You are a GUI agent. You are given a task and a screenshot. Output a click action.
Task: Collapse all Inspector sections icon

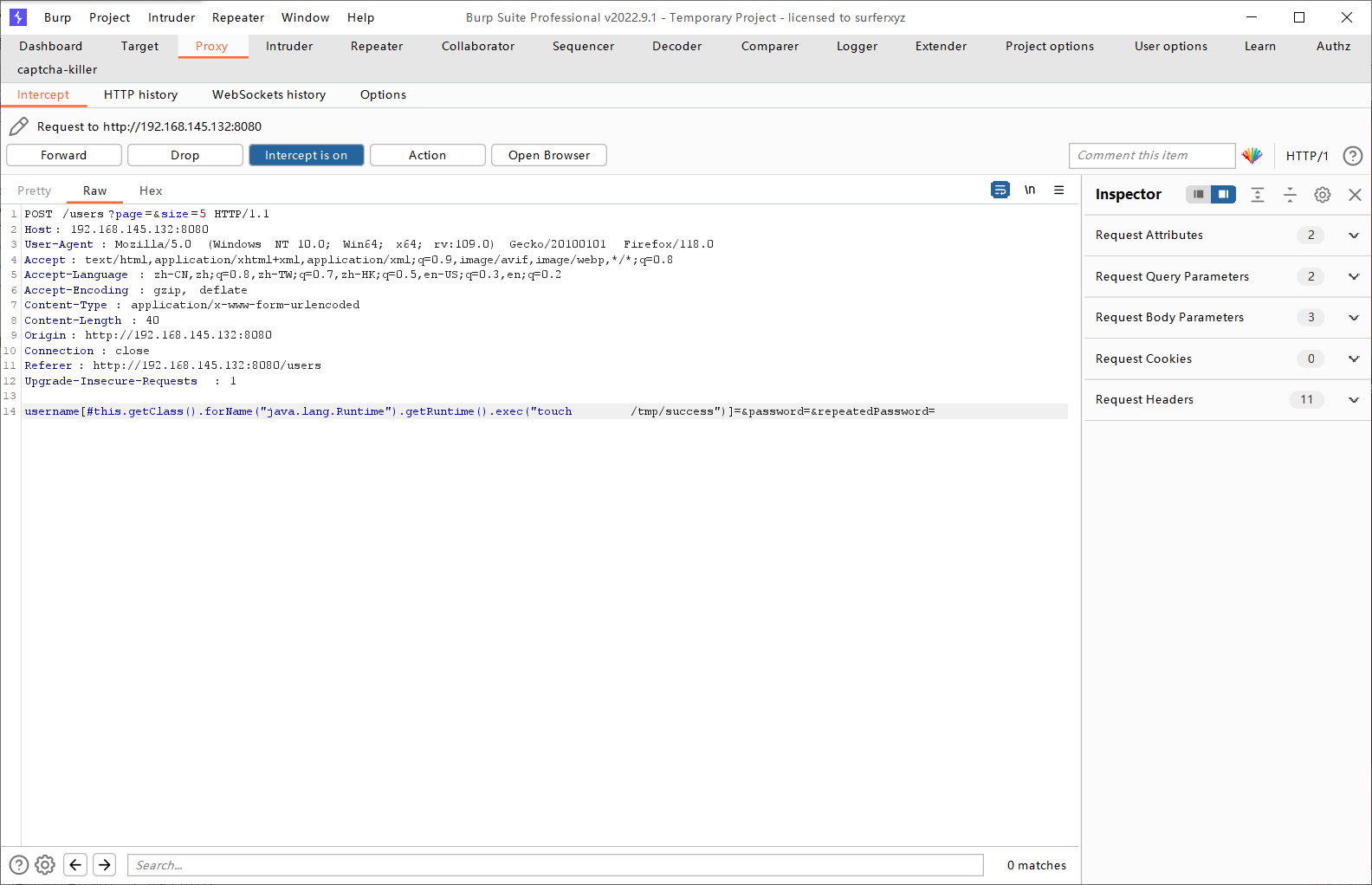(1290, 195)
